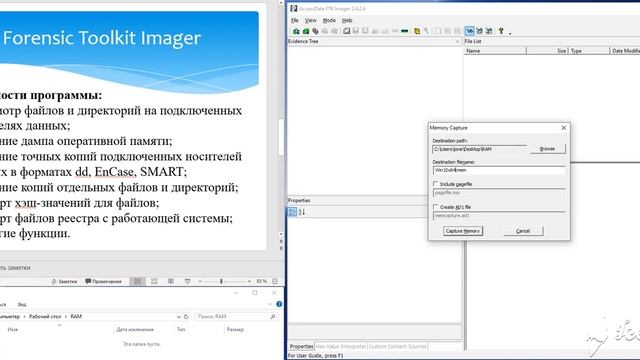Click the Explorer search magnifier icon

click(273, 316)
